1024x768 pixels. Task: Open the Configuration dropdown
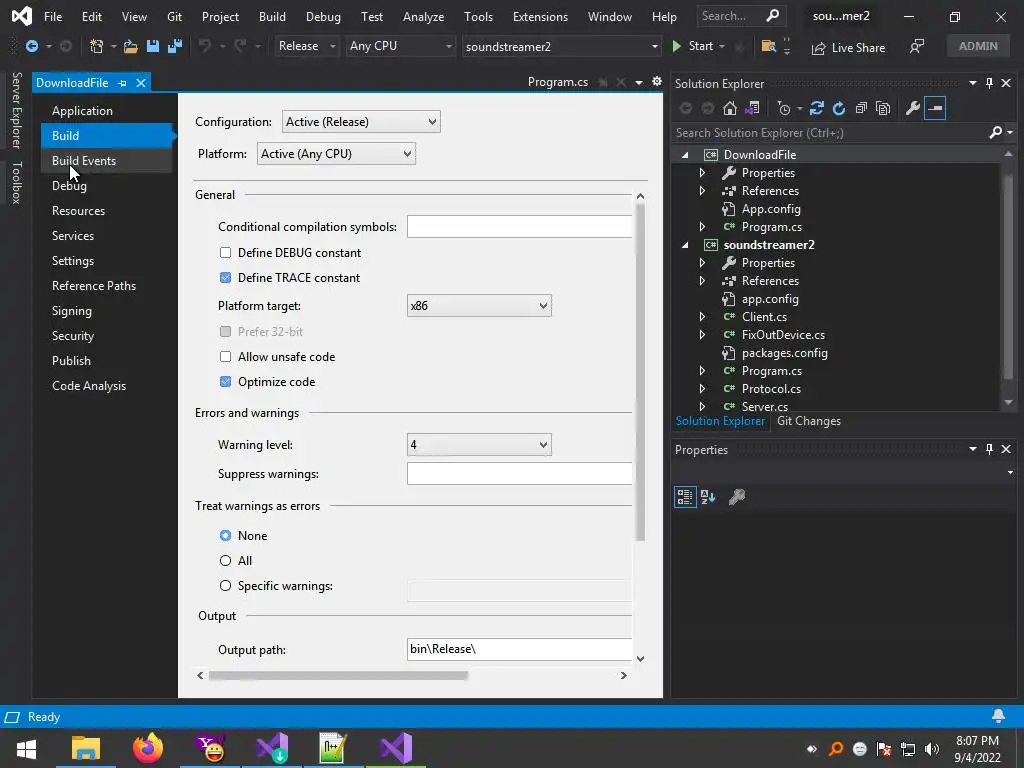pos(361,121)
